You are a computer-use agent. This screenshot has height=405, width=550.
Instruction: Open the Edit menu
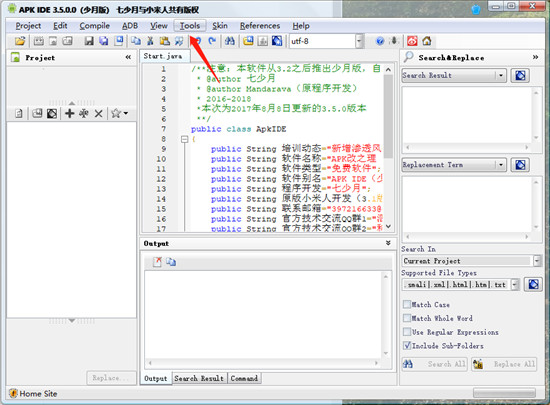point(60,26)
